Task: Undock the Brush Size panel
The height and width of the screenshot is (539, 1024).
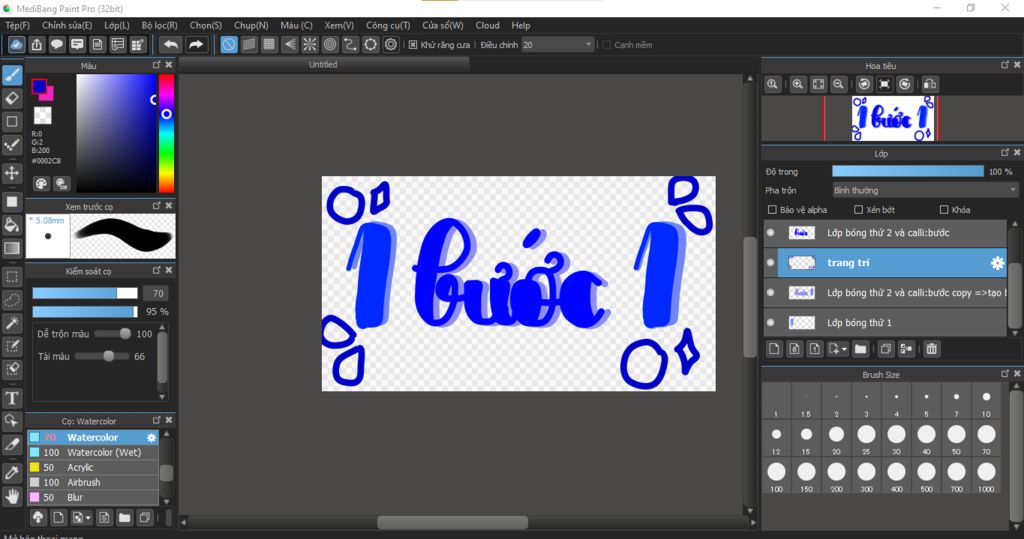Action: (1005, 374)
